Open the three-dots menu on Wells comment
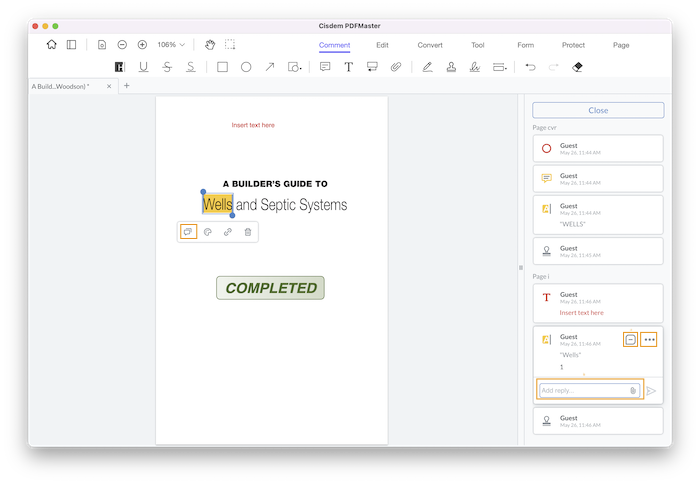This screenshot has height=484, width=700. (649, 340)
